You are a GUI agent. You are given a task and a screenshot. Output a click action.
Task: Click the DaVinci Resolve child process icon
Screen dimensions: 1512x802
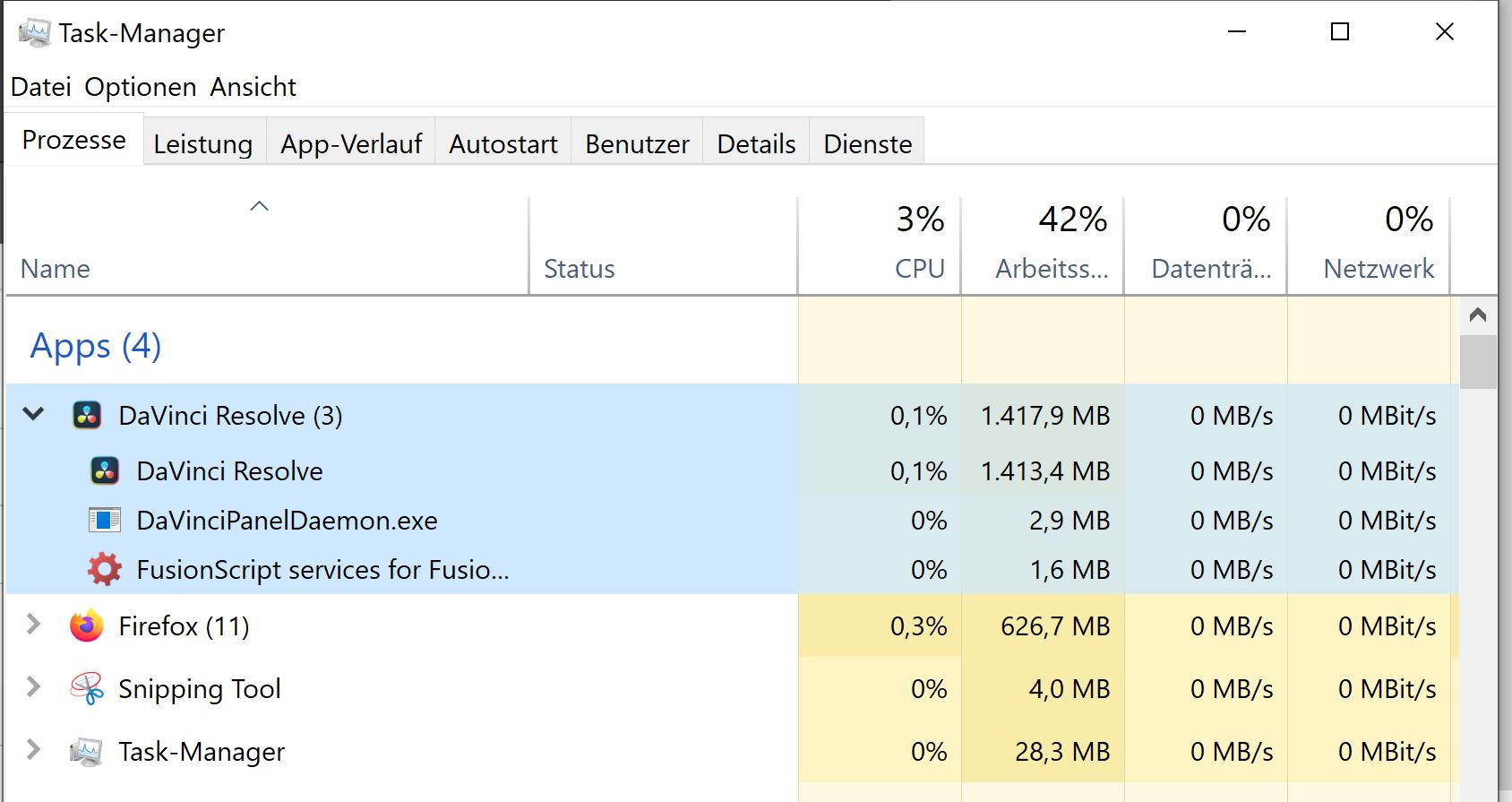click(x=105, y=471)
